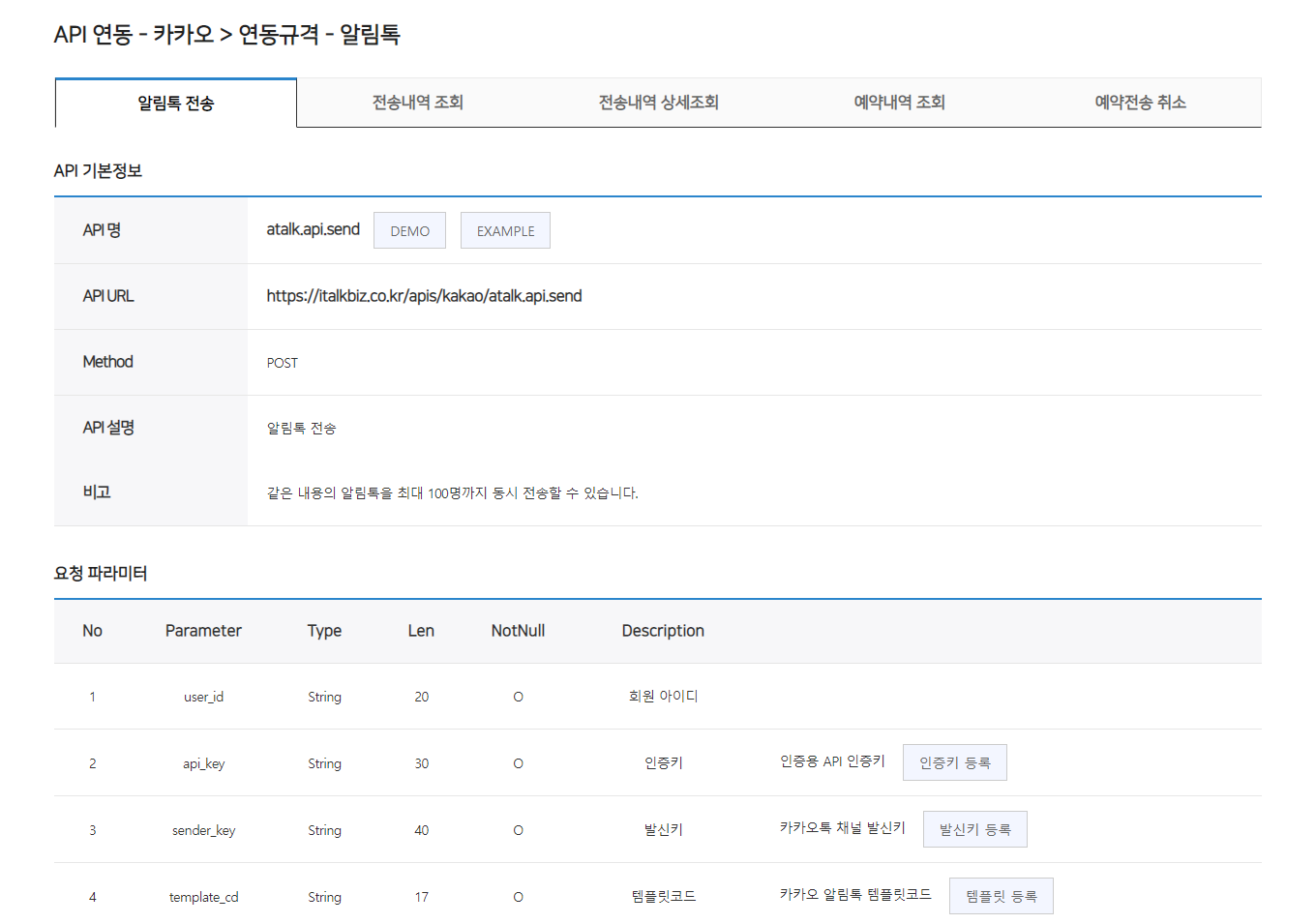
Task: Select the sender_key parameter cell
Action: pos(203,830)
